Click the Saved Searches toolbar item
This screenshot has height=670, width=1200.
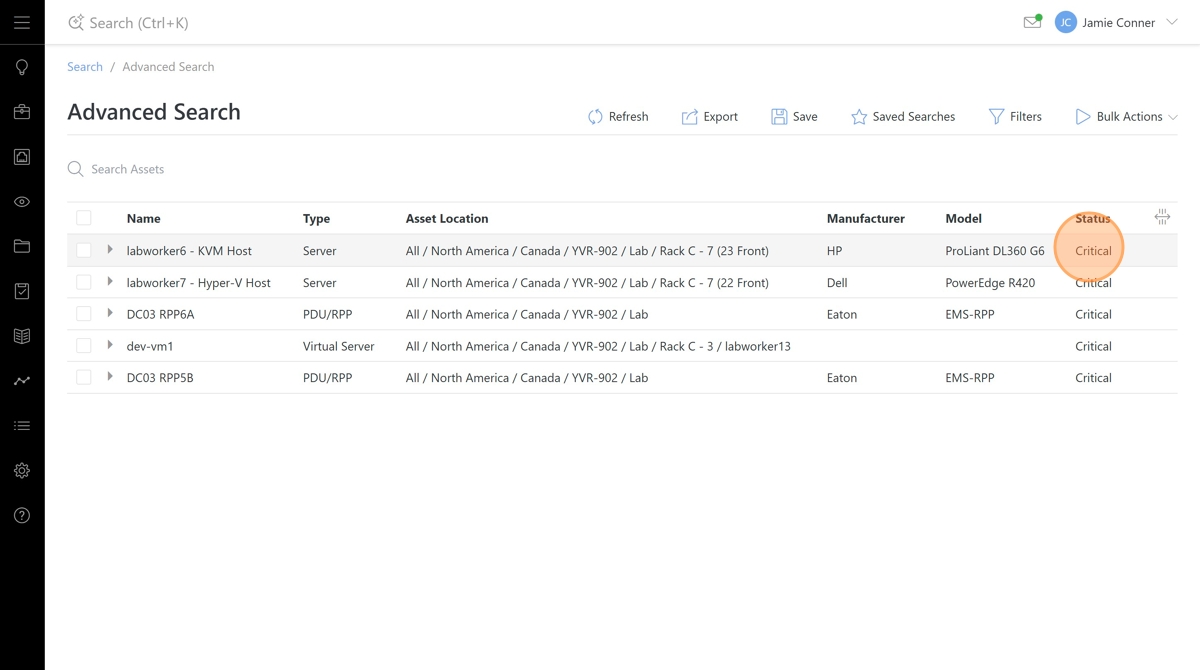click(902, 117)
